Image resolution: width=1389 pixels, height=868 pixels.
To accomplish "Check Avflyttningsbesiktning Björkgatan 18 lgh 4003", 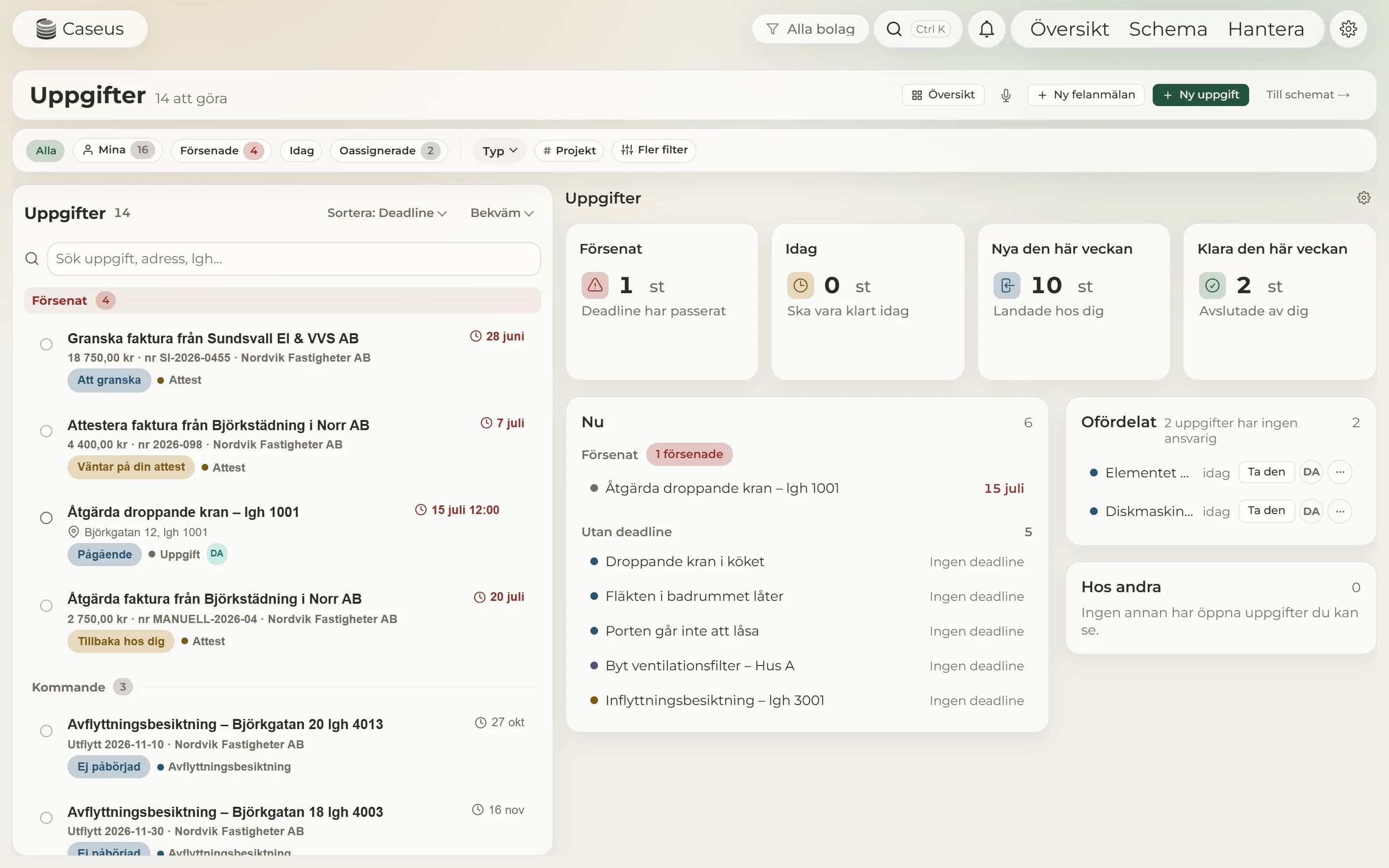I will coord(46,818).
